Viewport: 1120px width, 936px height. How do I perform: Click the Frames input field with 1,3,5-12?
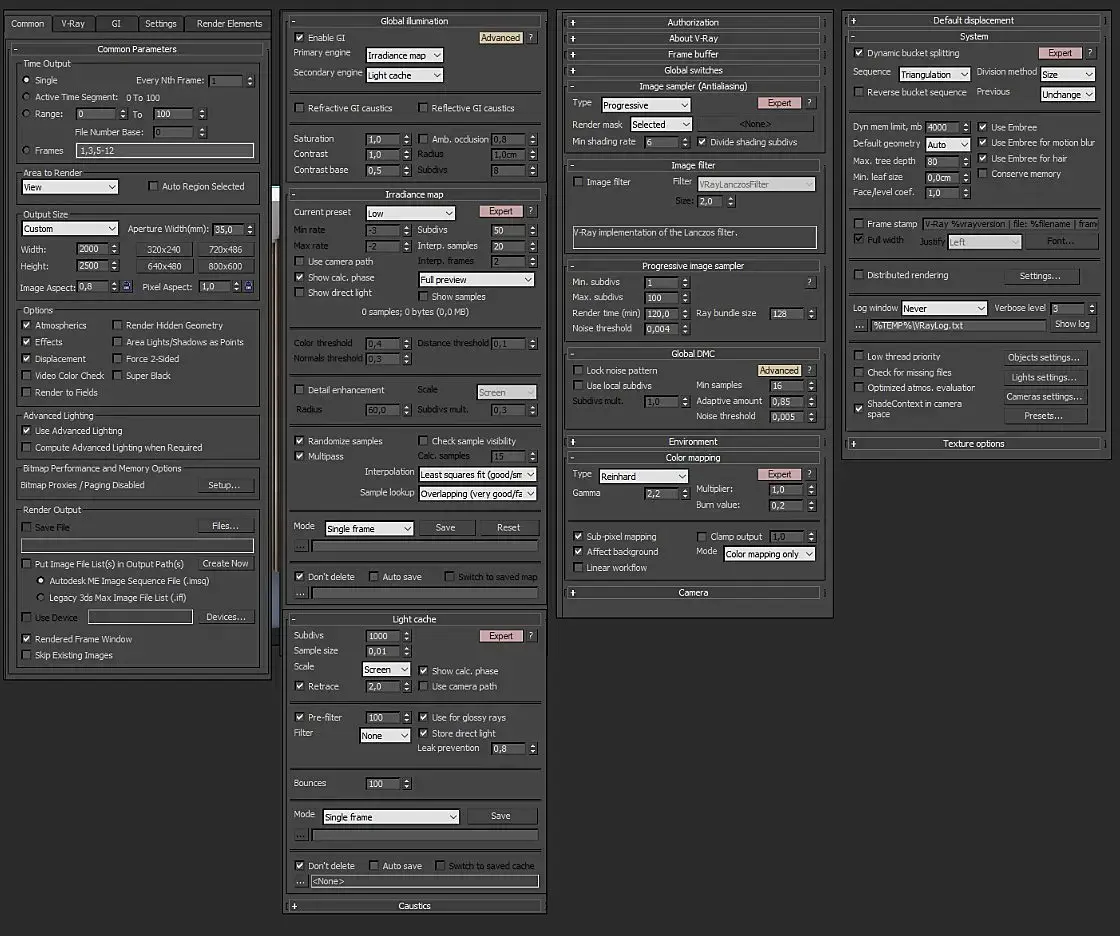coord(165,151)
